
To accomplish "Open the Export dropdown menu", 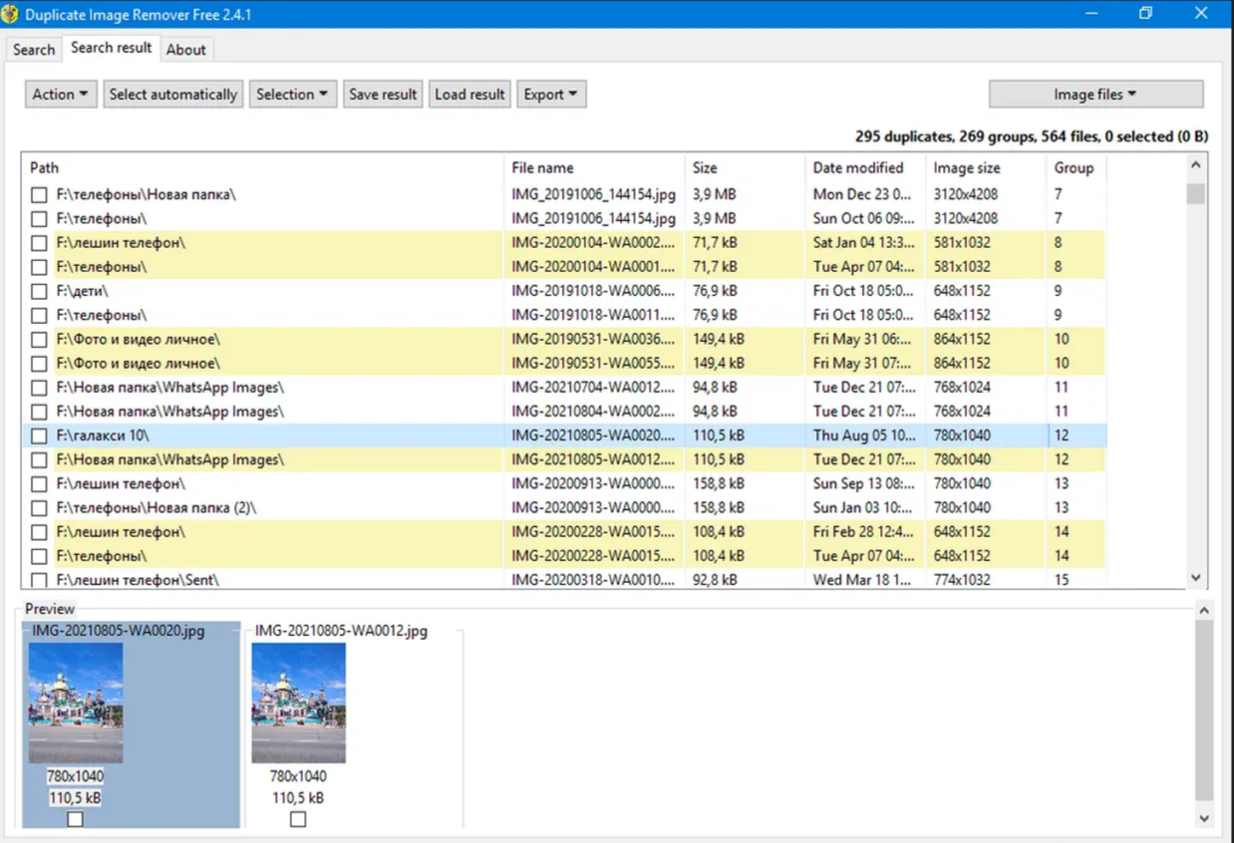I will coord(551,94).
